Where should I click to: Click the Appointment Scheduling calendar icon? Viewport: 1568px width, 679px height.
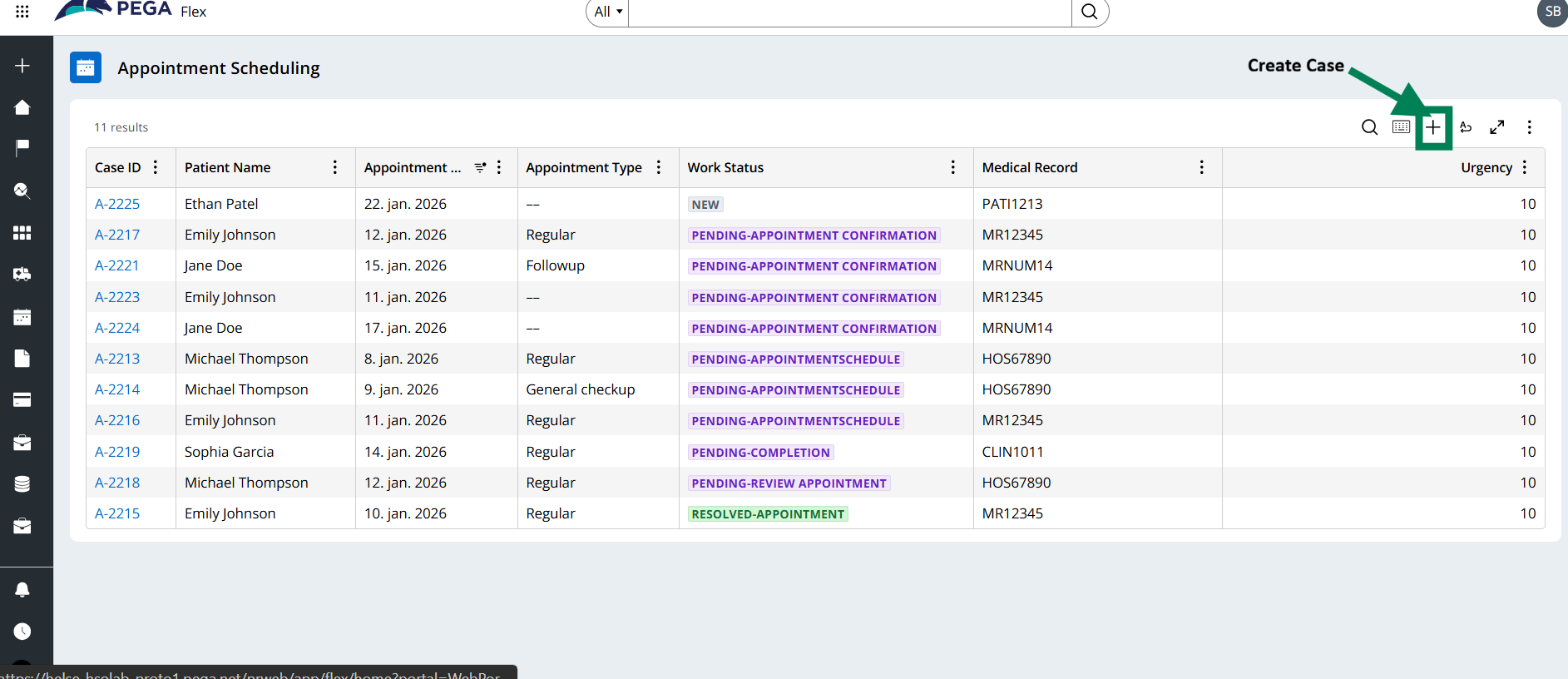(x=86, y=67)
